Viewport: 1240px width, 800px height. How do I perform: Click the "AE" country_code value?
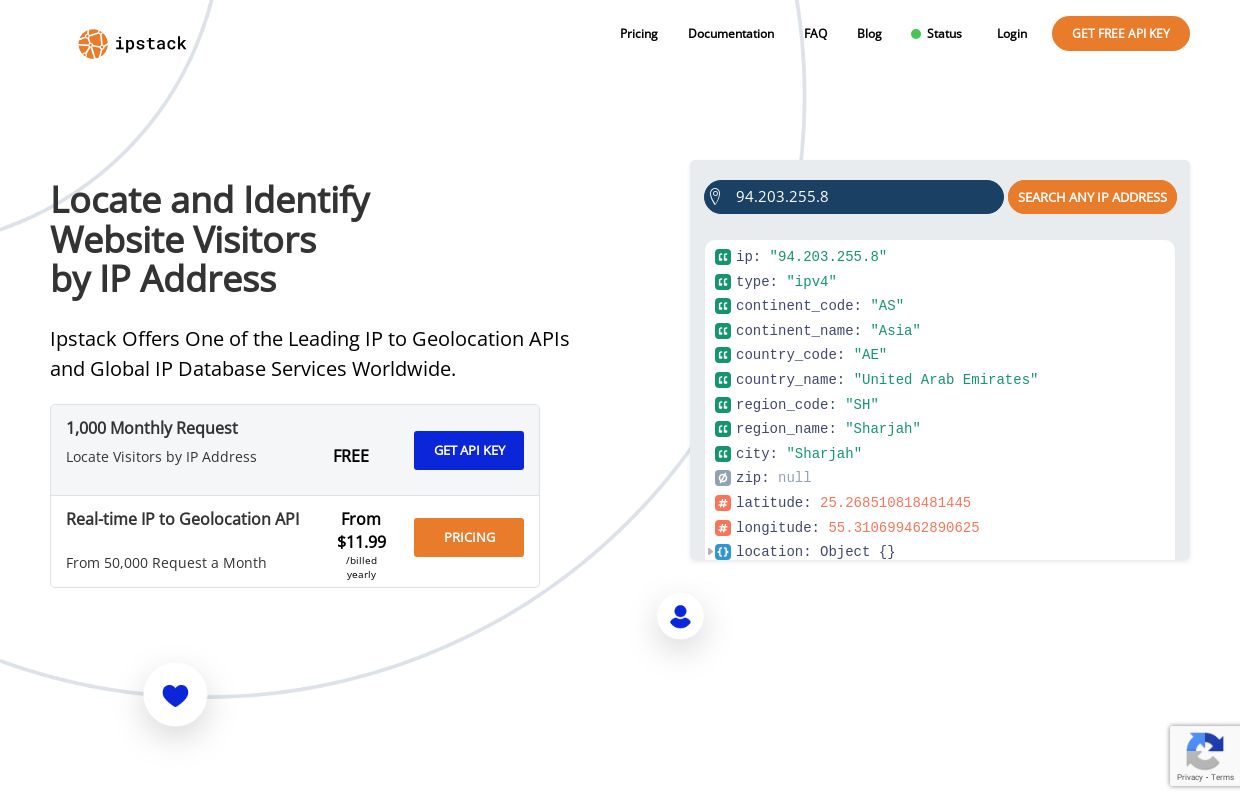pyautogui.click(x=870, y=355)
